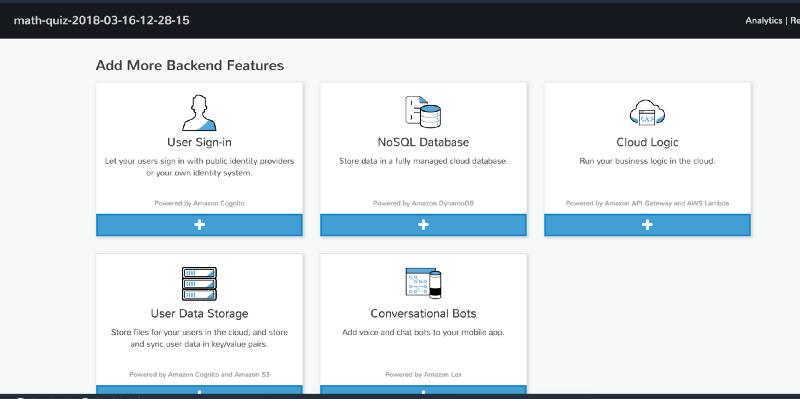Click 'Powered by Amazon Cognito and Amazon S3'
Viewport: 800px width, 399px height.
pyautogui.click(x=199, y=375)
